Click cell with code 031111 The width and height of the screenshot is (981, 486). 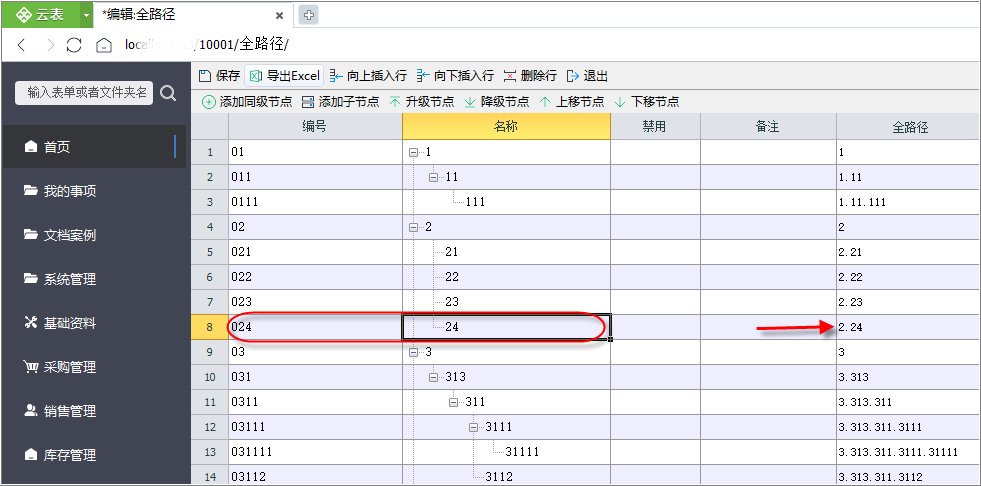click(315, 452)
